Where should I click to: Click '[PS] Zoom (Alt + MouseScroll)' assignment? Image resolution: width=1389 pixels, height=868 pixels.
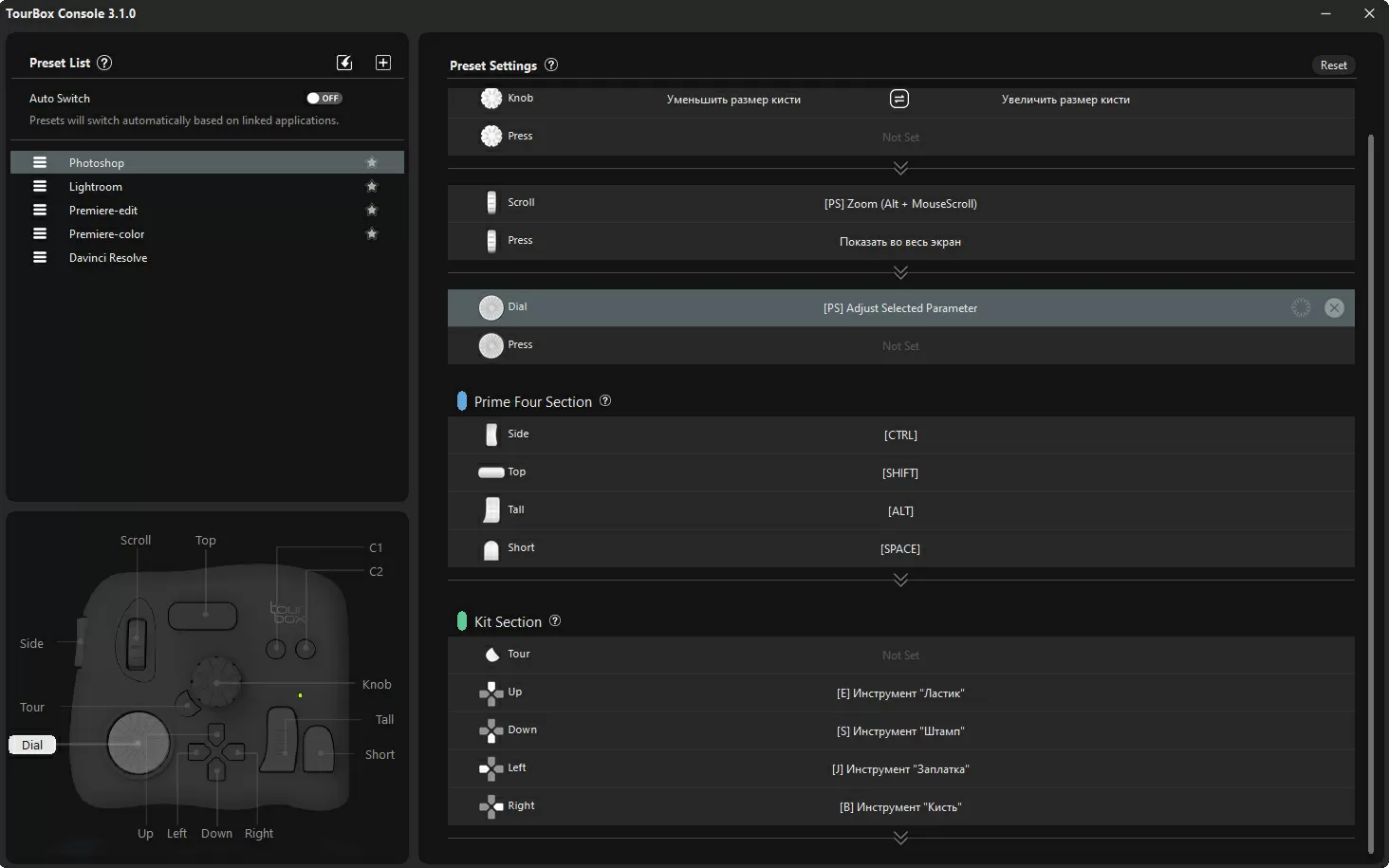tap(900, 203)
